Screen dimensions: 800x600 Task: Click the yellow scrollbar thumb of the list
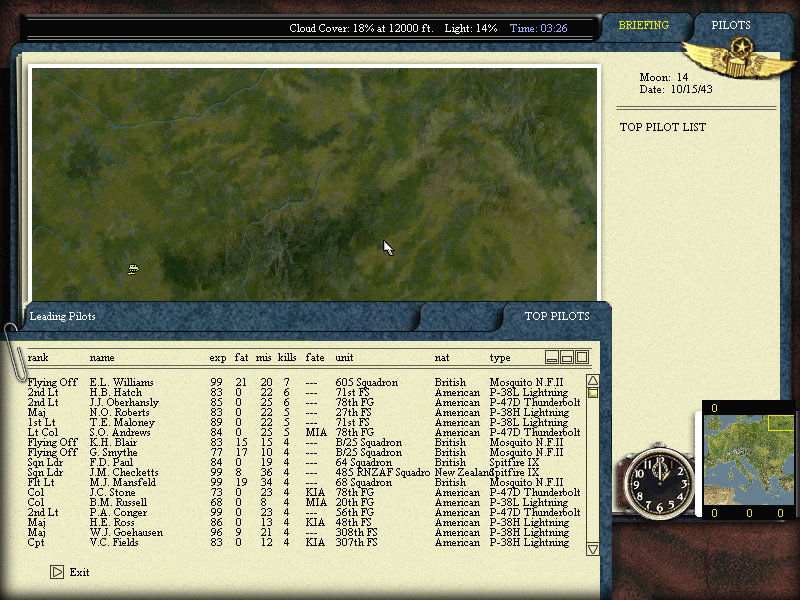[592, 393]
